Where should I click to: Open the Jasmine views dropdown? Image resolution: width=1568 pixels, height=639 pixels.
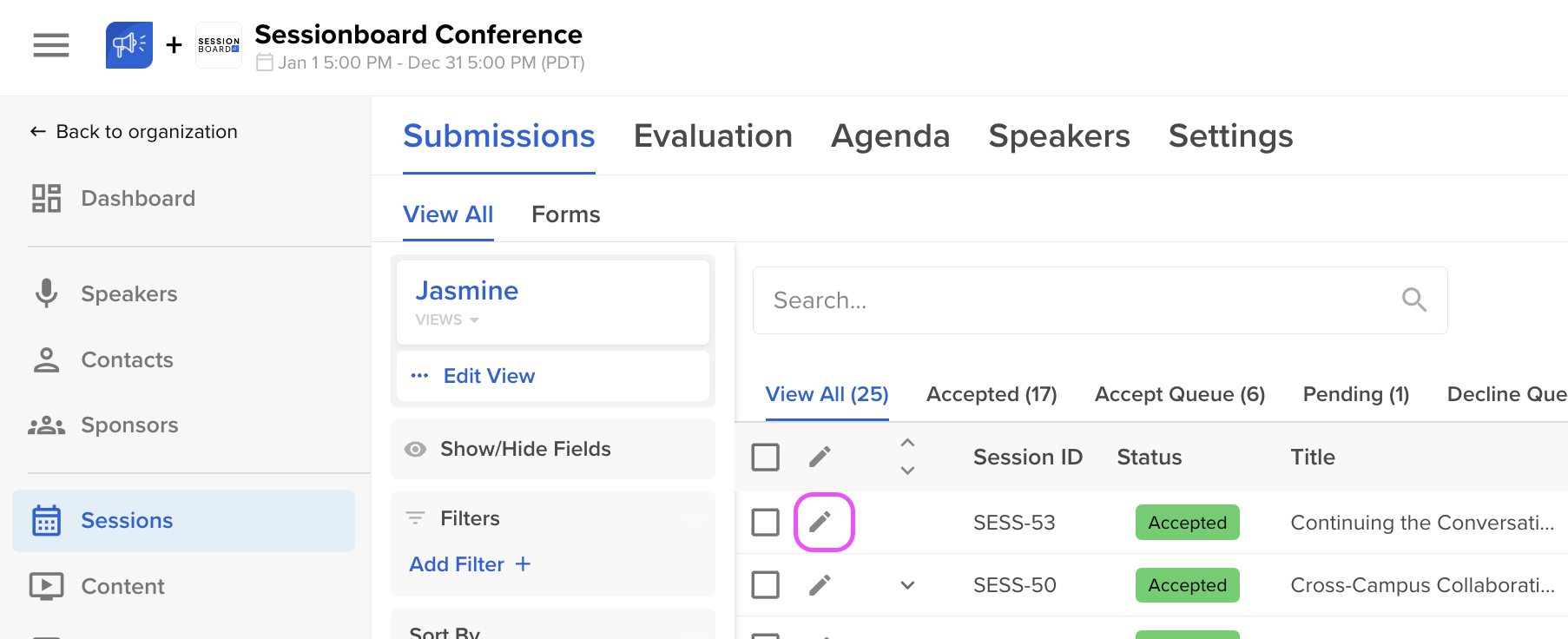coord(448,319)
